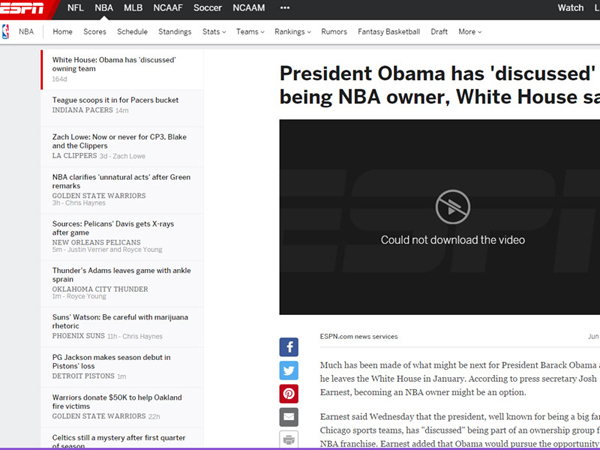Open Fantasy Basketball page
The image size is (600, 450).
click(389, 32)
